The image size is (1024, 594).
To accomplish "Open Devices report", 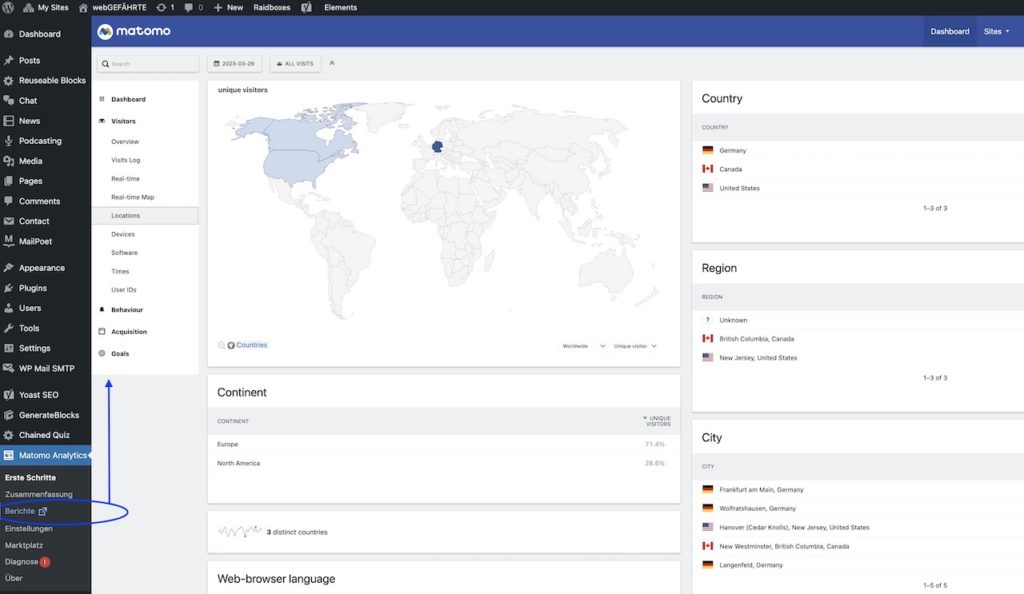I will pos(123,234).
